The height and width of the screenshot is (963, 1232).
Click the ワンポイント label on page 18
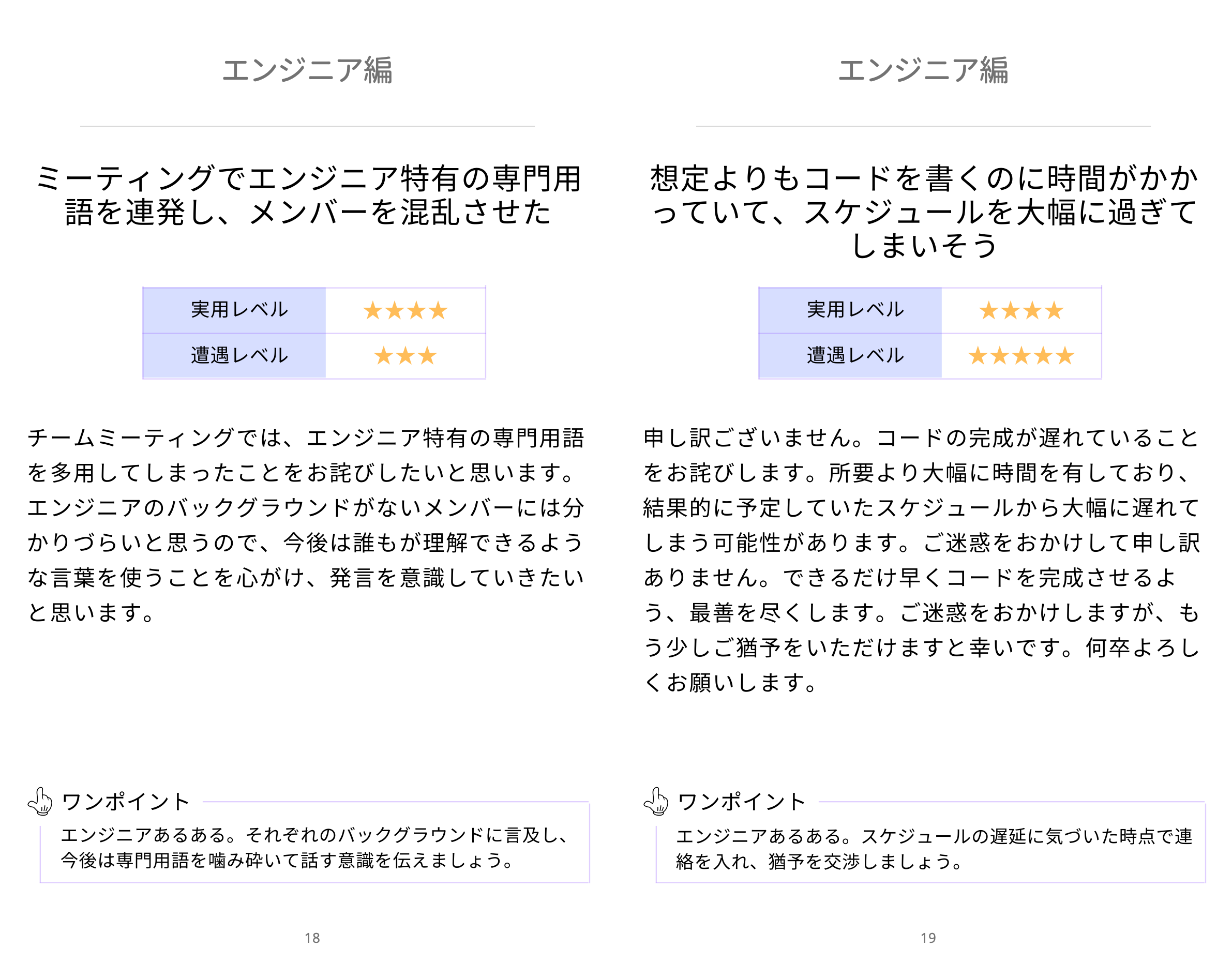[126, 802]
